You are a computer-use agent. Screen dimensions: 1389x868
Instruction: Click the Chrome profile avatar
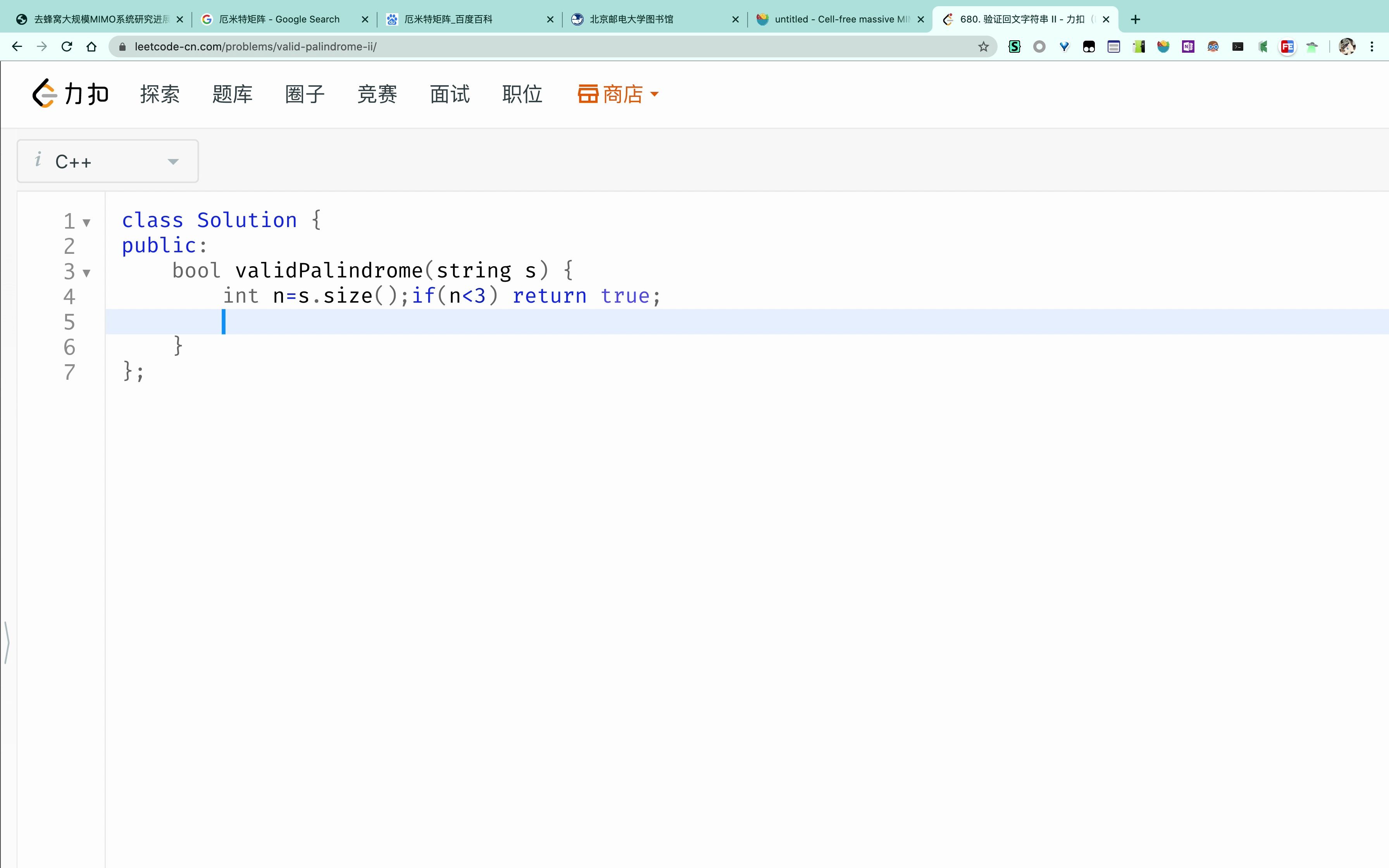[x=1347, y=46]
